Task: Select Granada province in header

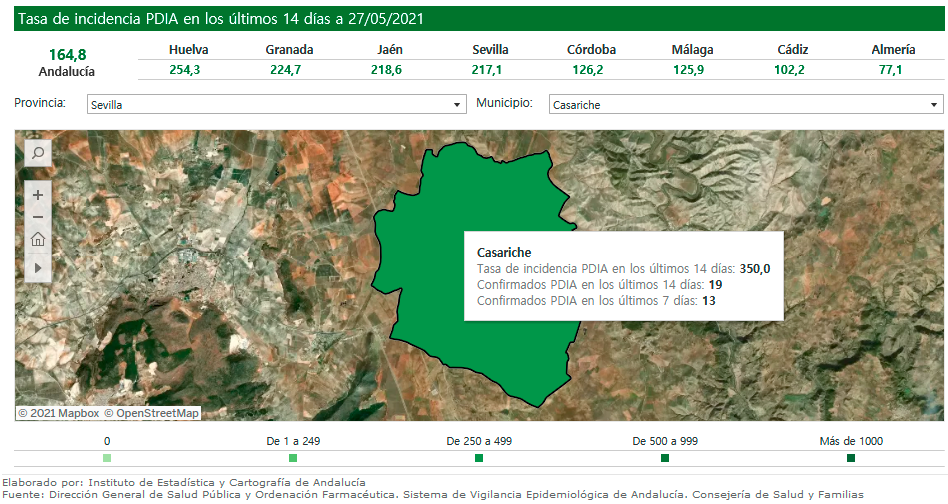Action: (x=289, y=50)
